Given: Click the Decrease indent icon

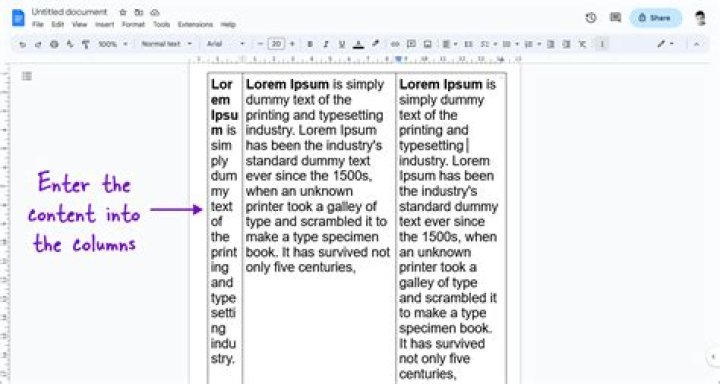Looking at the screenshot, I should [551, 44].
